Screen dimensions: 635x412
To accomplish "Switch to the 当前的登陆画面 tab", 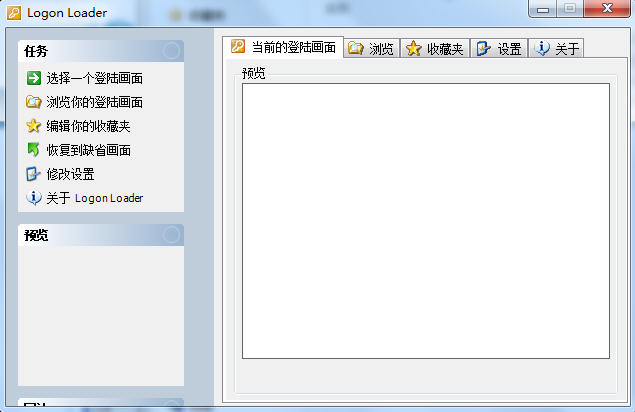I will pos(283,47).
